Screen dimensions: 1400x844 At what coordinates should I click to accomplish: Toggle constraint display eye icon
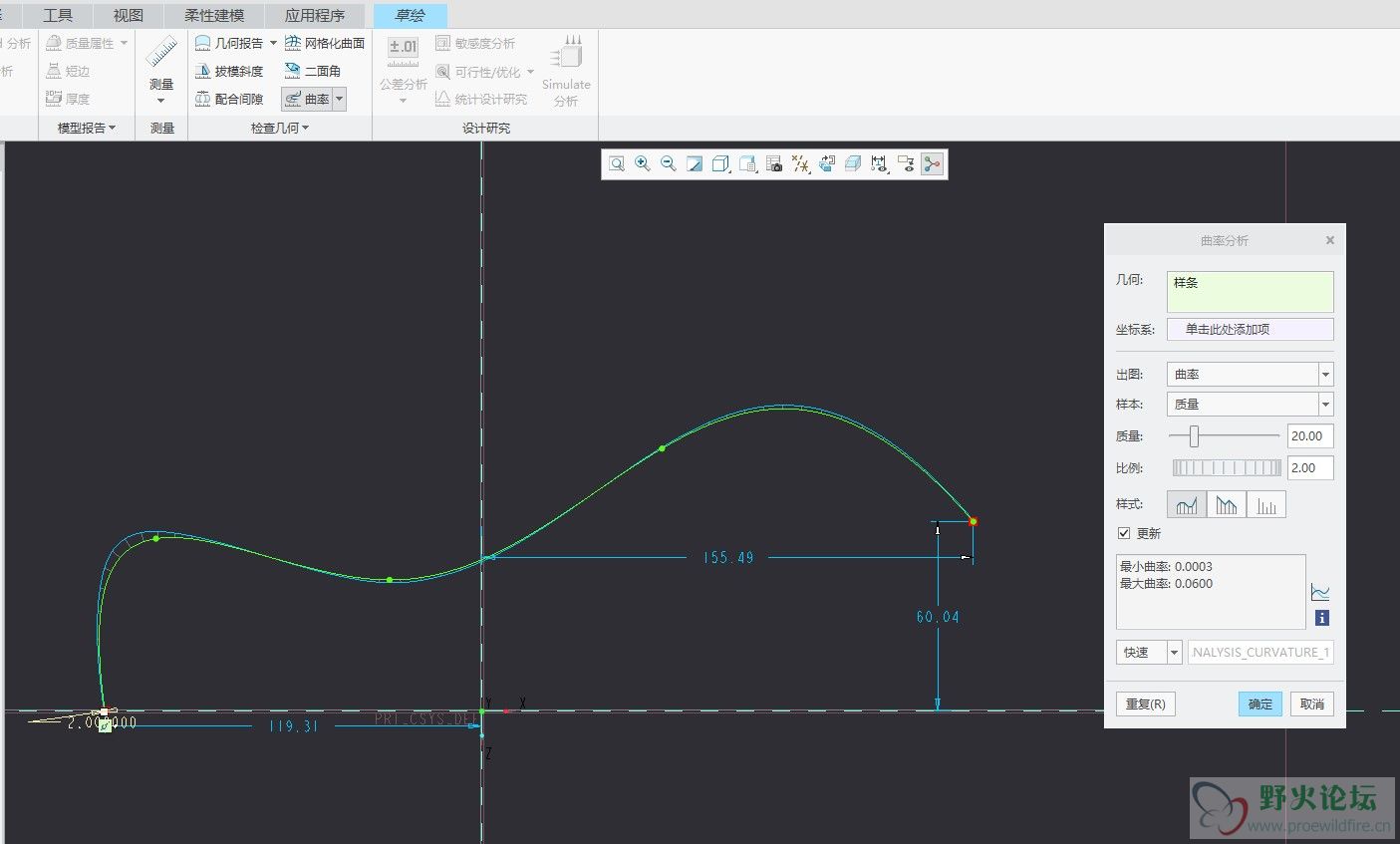pyautogui.click(x=906, y=164)
